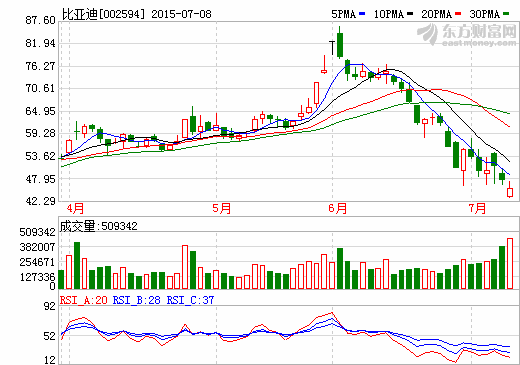The width and height of the screenshot is (520, 365).
Task: Click the 6月 month label
Action: [x=337, y=209]
